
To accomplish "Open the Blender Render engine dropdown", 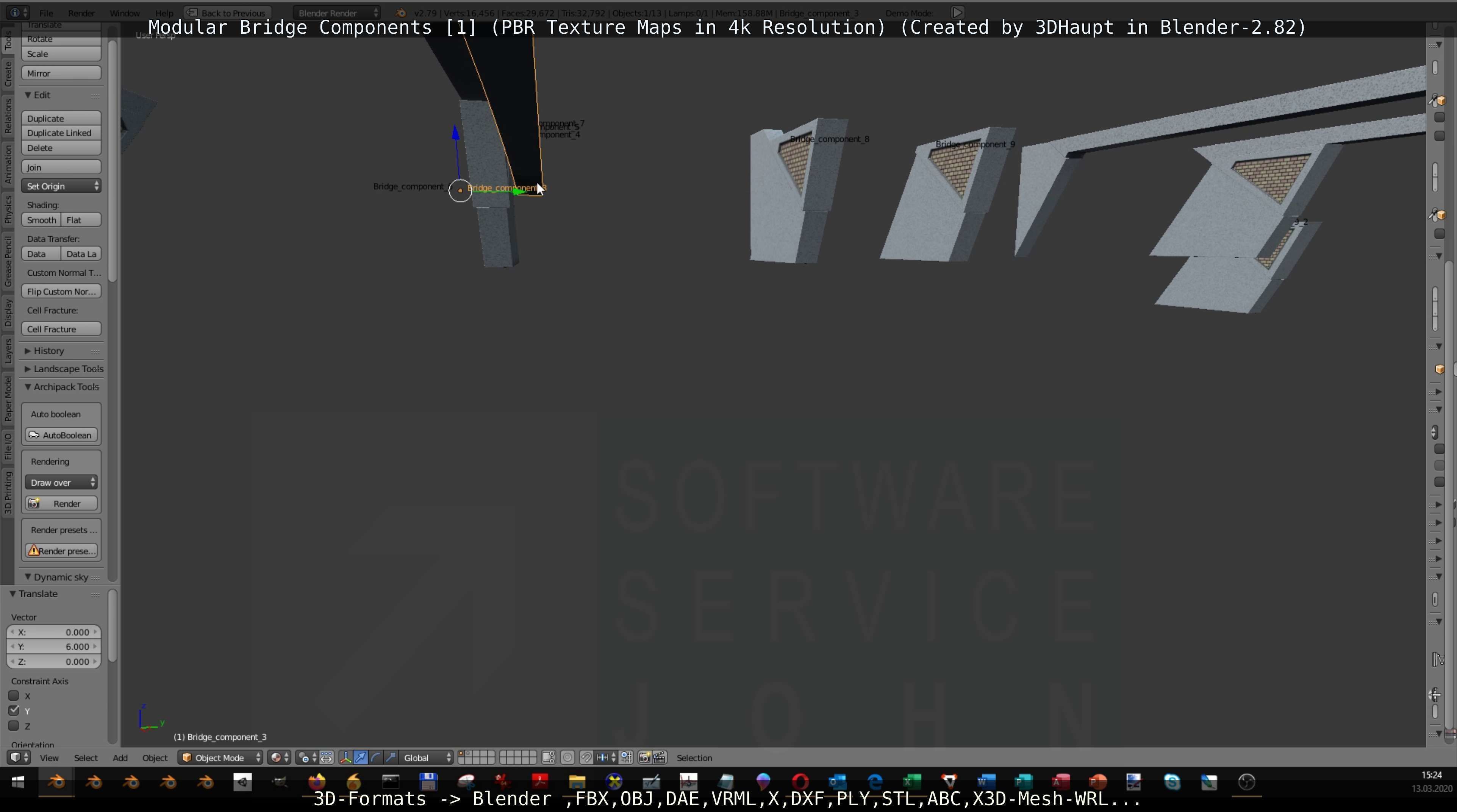I will tap(337, 12).
